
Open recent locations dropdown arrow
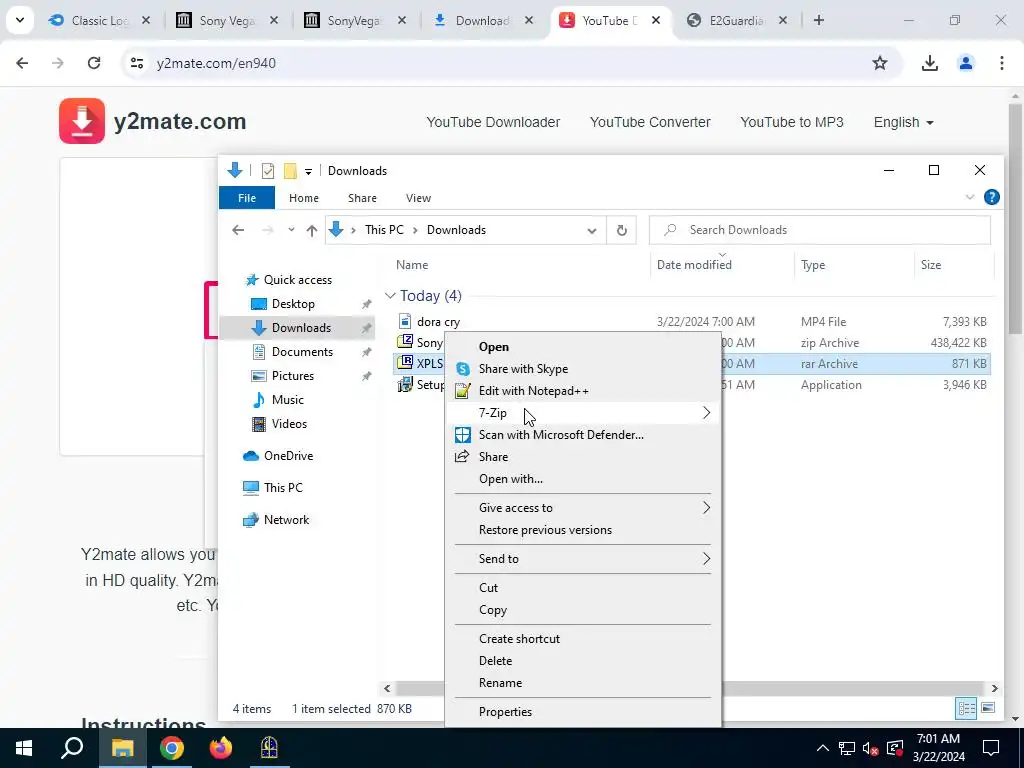pyautogui.click(x=291, y=230)
